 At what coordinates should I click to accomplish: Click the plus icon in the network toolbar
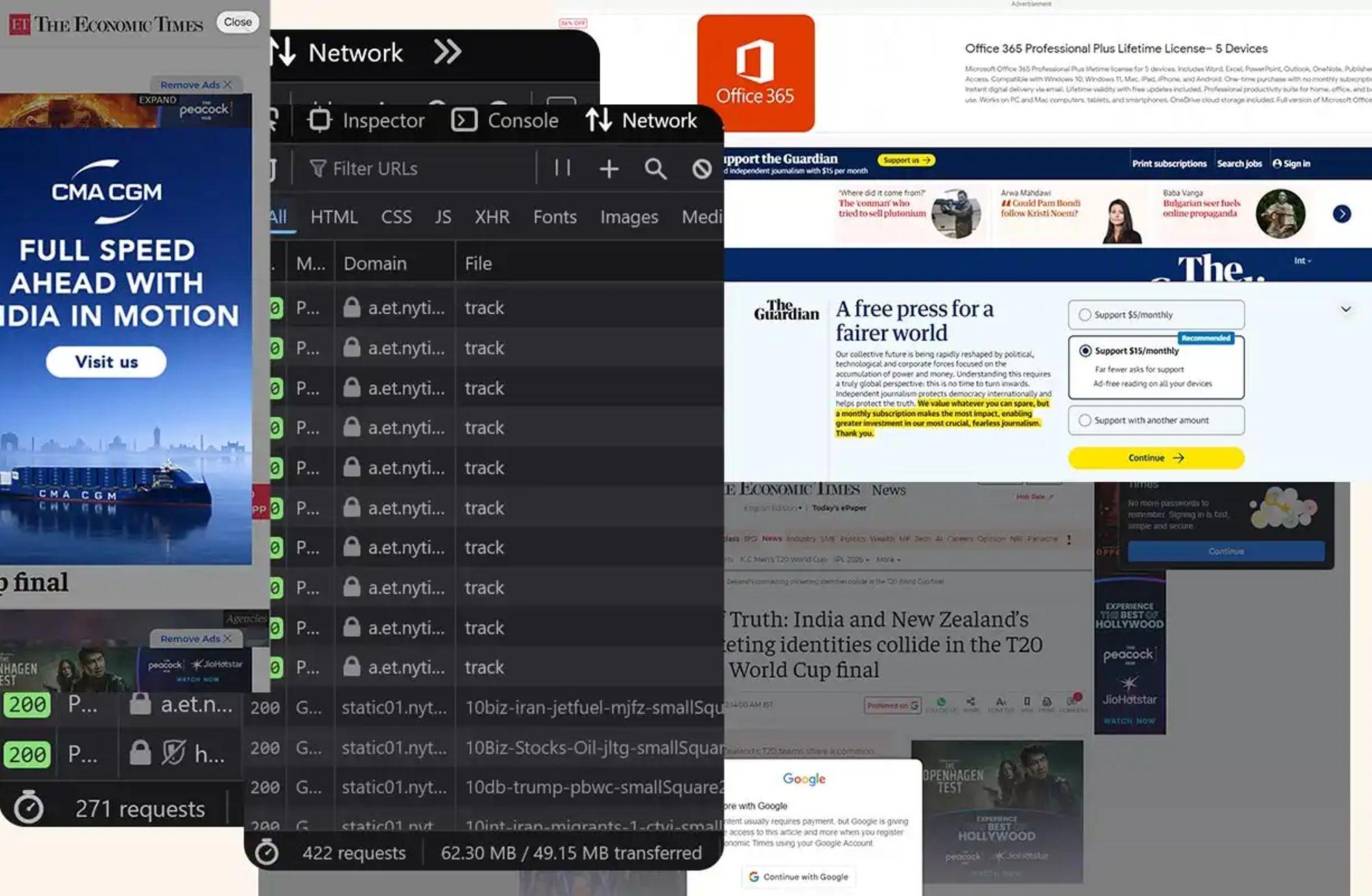tap(608, 169)
